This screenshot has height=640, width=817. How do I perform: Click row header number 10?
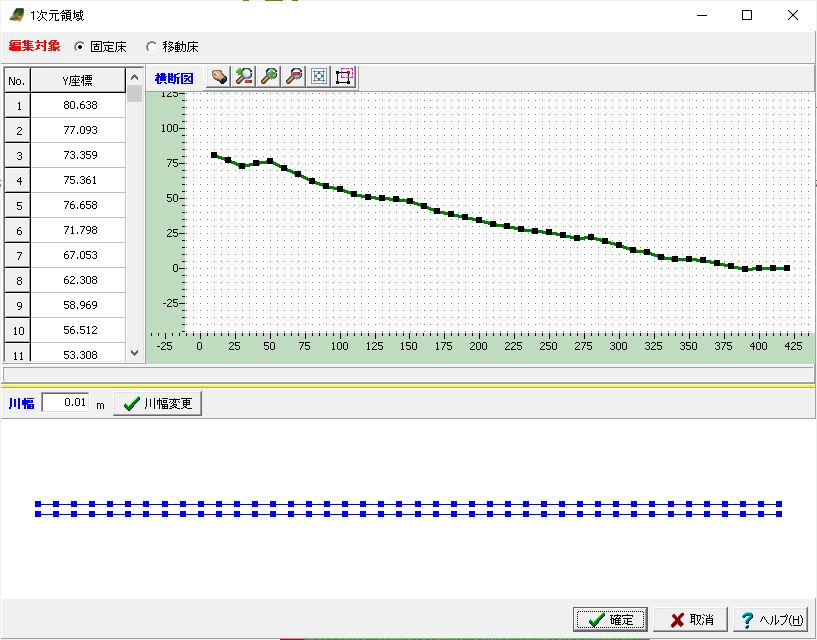click(x=17, y=330)
